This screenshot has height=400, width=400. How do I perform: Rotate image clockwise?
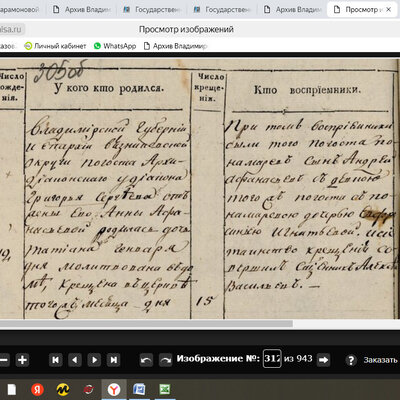click(165, 360)
